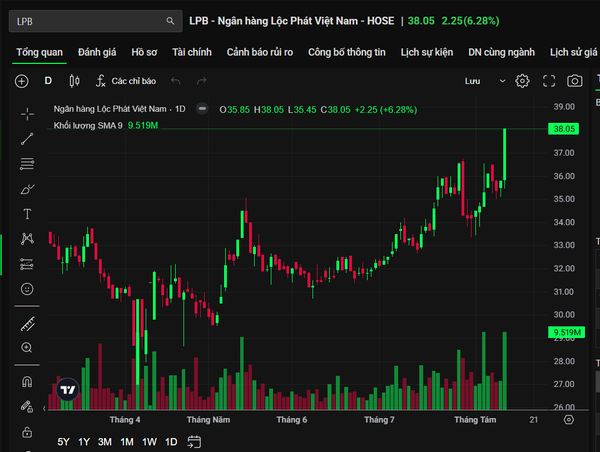The image size is (600, 452).
Task: Click the Tháng Tám time axis label
Action: pyautogui.click(x=475, y=420)
